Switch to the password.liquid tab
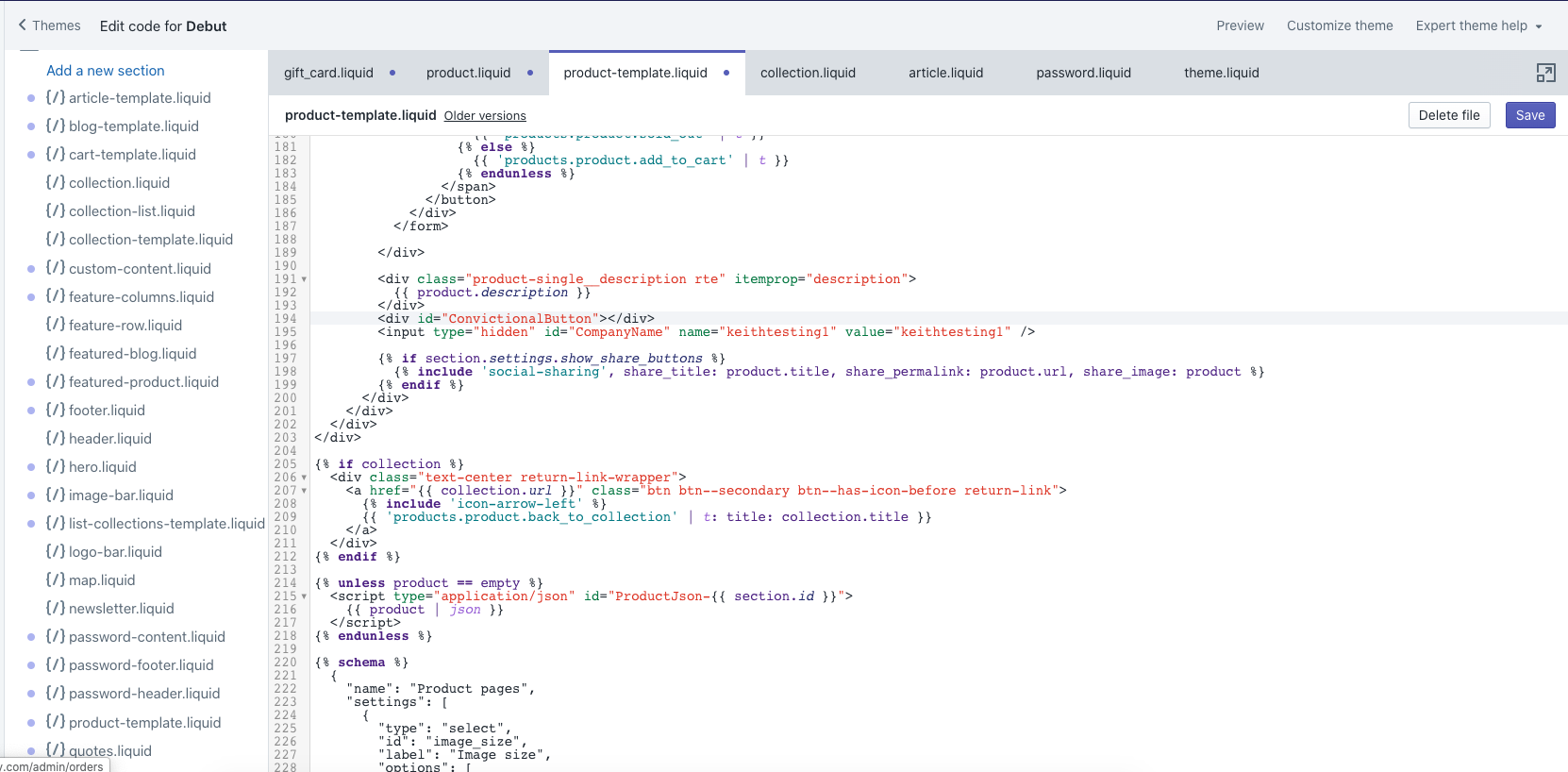Screen dimensions: 1568x772 click(x=1083, y=73)
